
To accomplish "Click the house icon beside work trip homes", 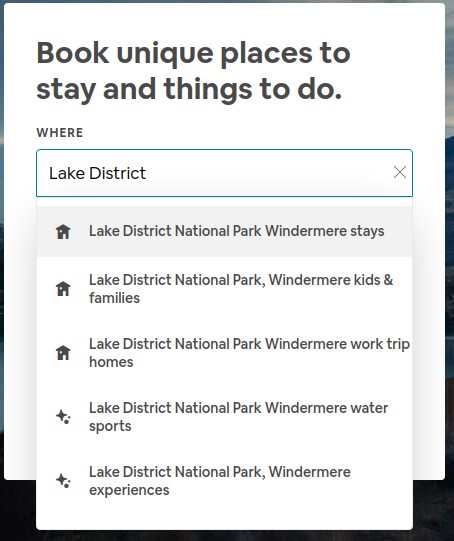I will click(x=63, y=353).
